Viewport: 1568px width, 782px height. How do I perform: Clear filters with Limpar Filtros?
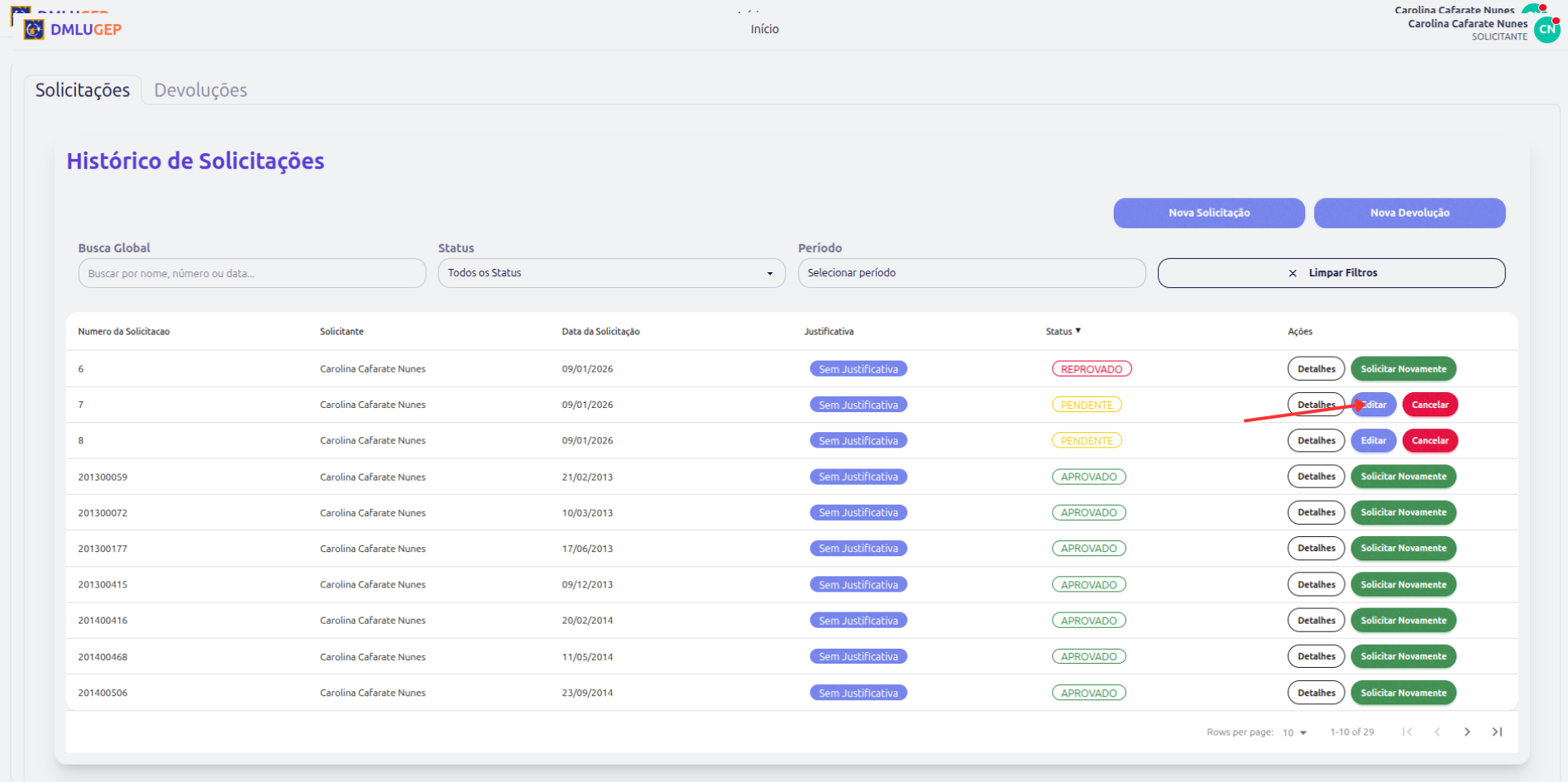(x=1331, y=273)
